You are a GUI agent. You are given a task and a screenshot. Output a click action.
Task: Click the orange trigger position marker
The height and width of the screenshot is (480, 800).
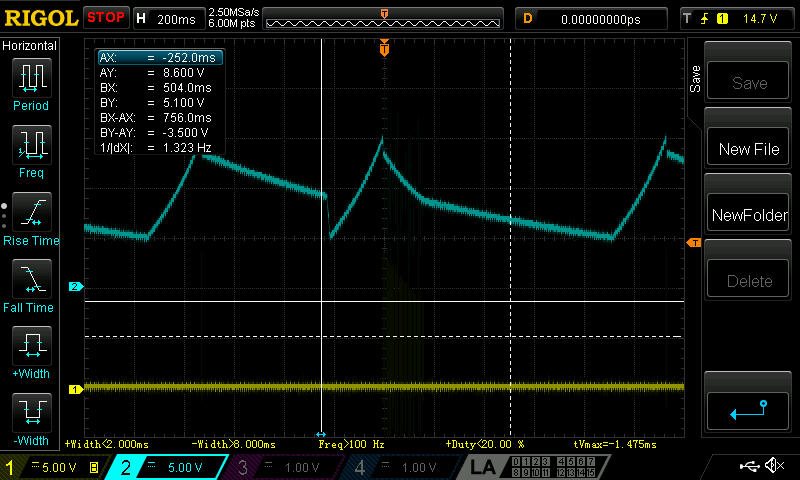point(384,48)
